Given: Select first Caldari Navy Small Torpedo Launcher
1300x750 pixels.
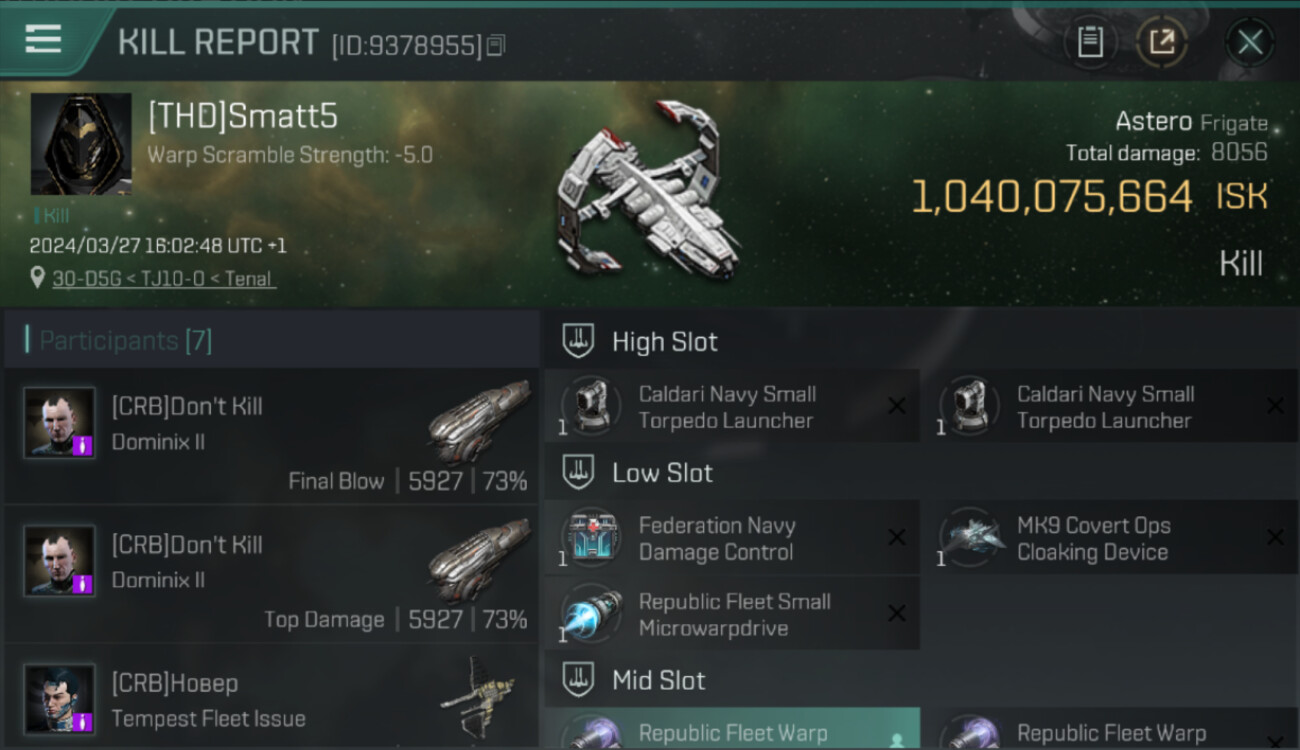Looking at the screenshot, I should coord(732,406).
